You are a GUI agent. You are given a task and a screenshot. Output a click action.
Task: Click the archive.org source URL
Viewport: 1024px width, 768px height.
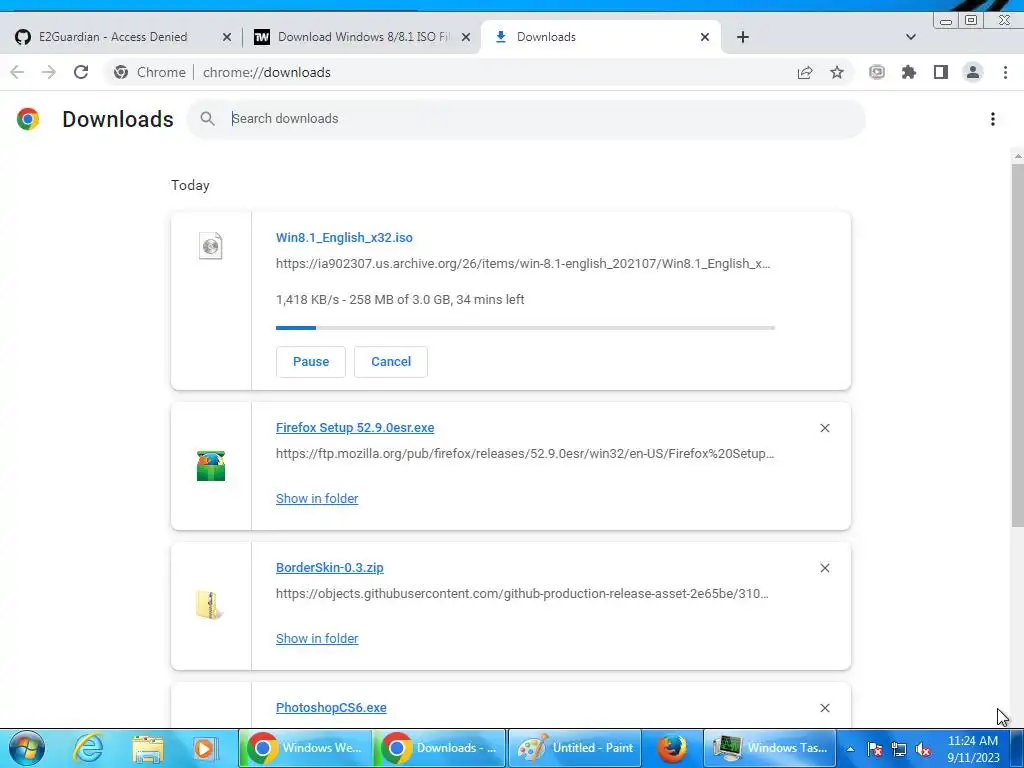(x=523, y=264)
